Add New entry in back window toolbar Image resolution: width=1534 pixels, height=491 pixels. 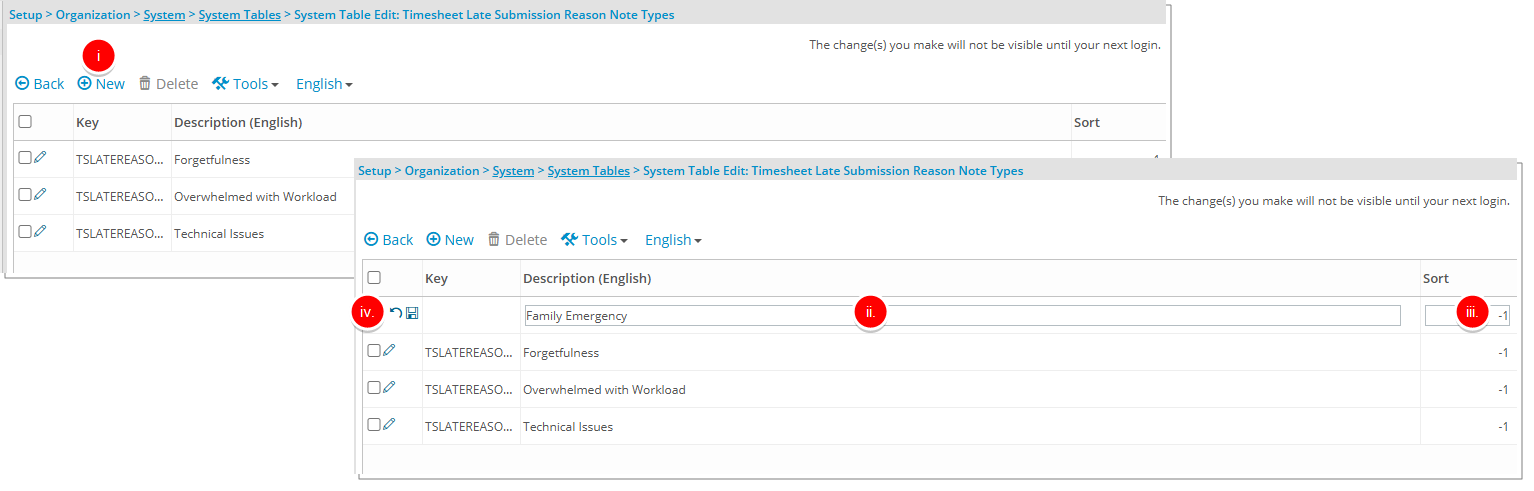click(101, 84)
